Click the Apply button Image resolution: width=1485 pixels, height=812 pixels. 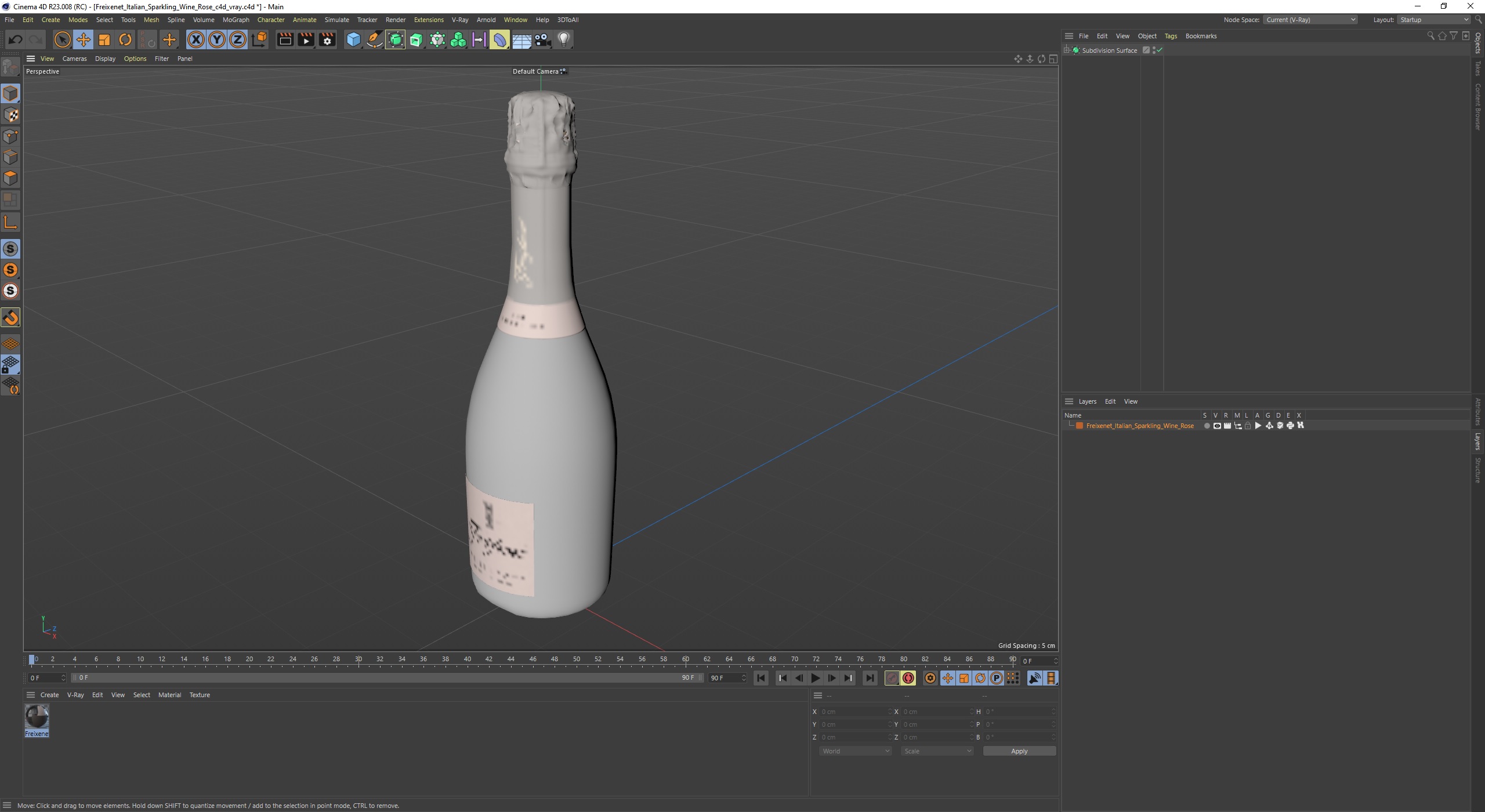(x=1019, y=751)
